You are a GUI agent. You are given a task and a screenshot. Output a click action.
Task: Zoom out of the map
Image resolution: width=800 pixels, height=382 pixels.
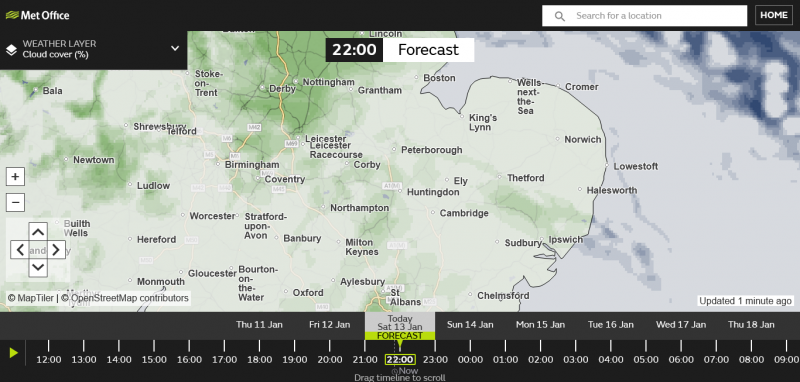tap(15, 202)
